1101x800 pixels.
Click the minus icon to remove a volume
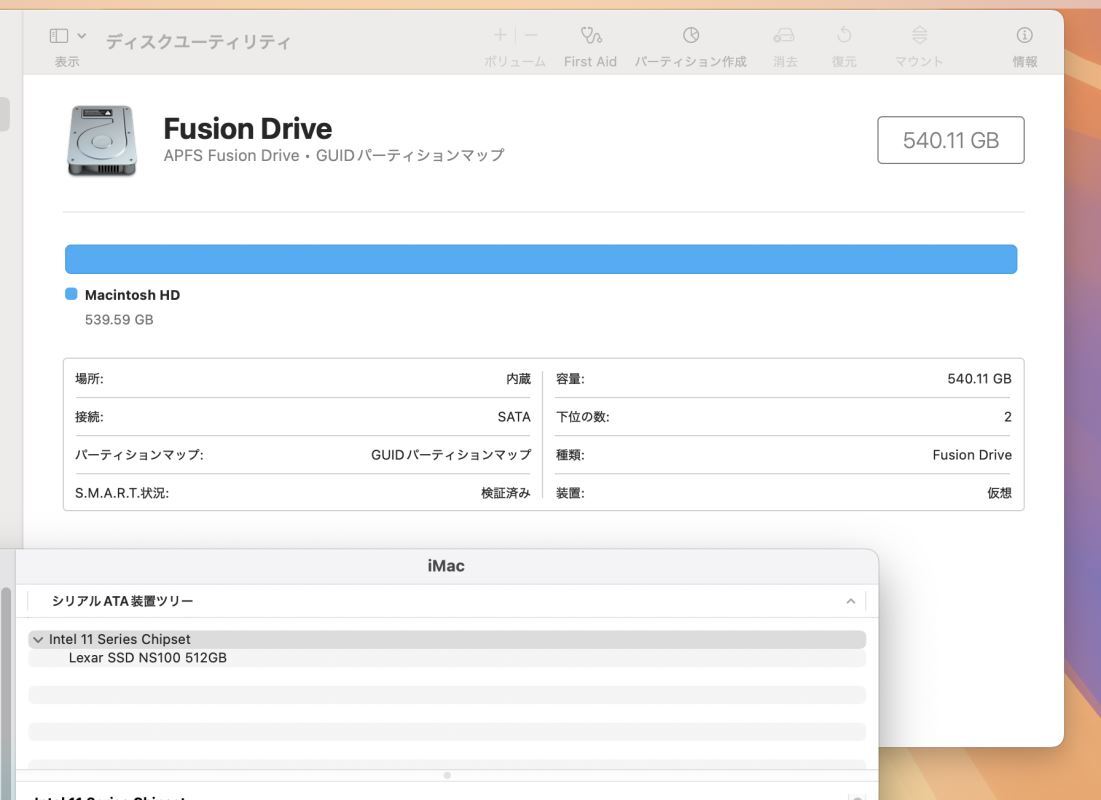pyautogui.click(x=531, y=36)
